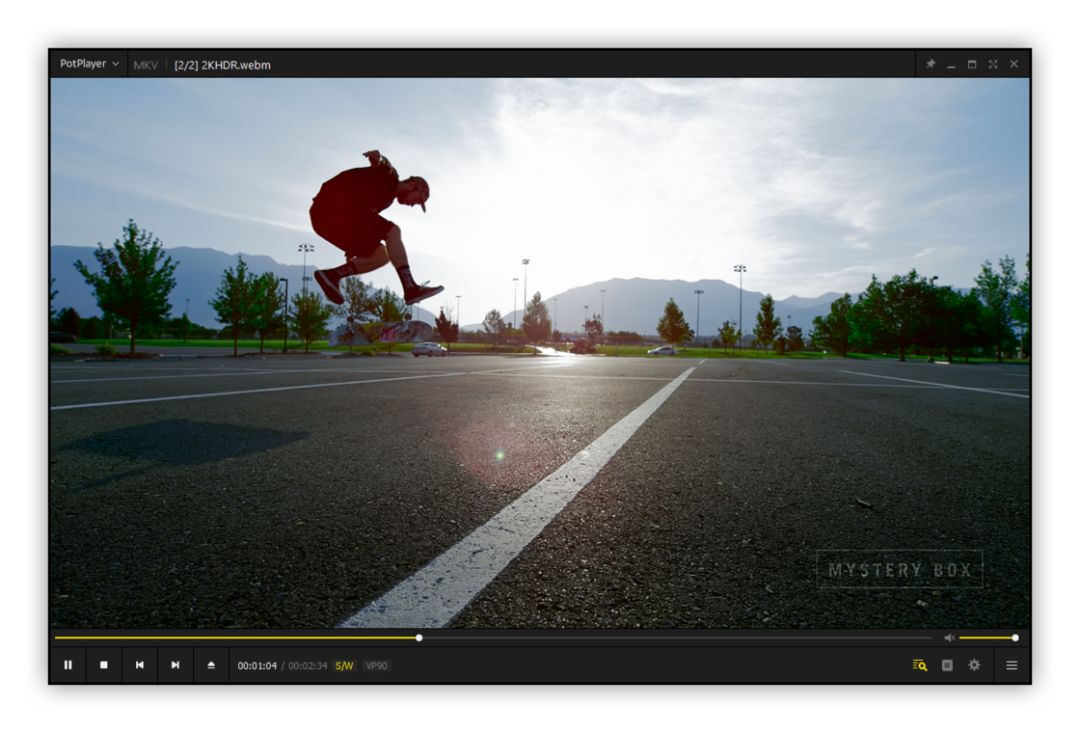
Task: Switch to fullscreen mode
Action: click(993, 64)
